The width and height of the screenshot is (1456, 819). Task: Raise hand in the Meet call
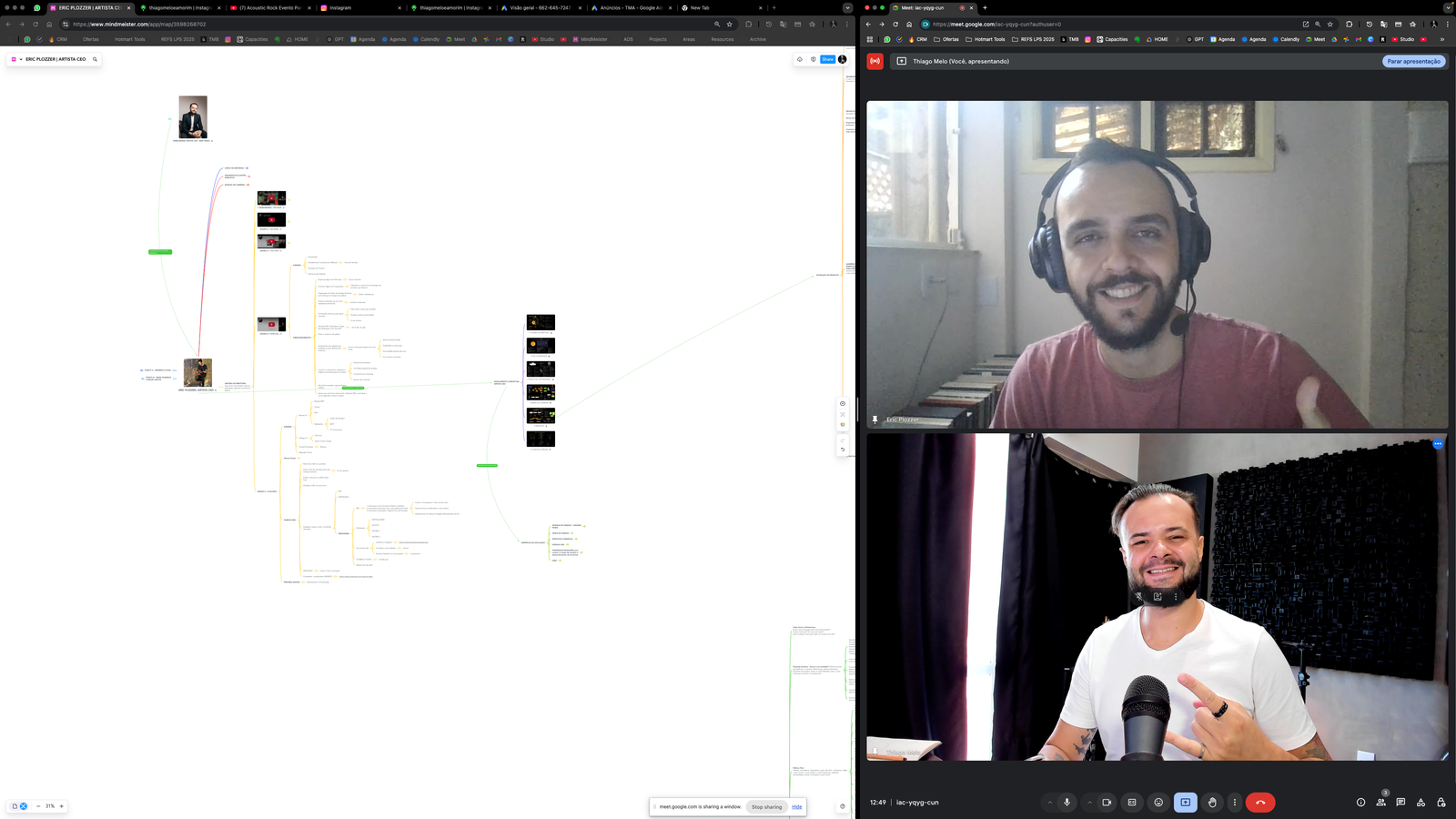1212,803
